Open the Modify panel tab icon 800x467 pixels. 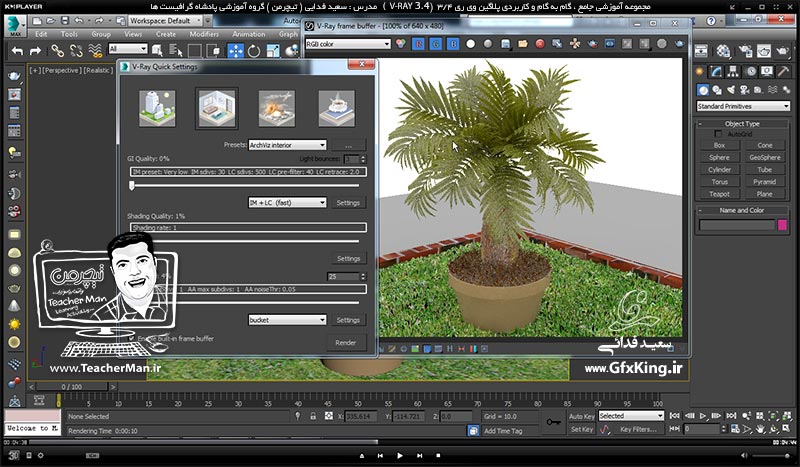click(716, 71)
